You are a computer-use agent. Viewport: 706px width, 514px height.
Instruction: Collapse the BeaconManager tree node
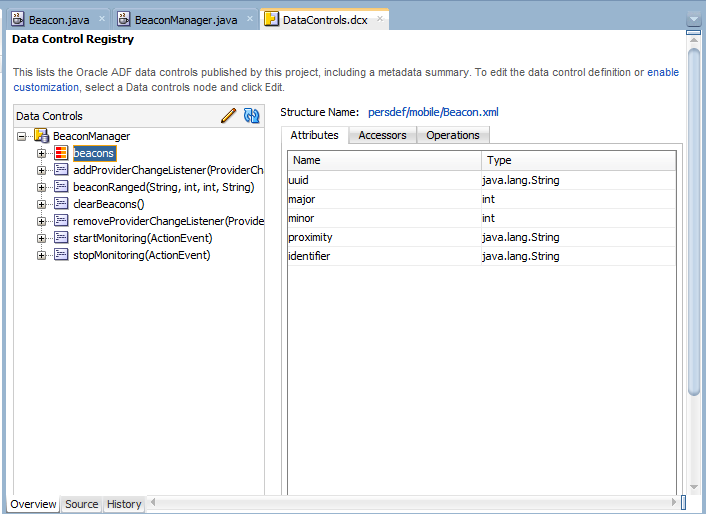(x=21, y=136)
